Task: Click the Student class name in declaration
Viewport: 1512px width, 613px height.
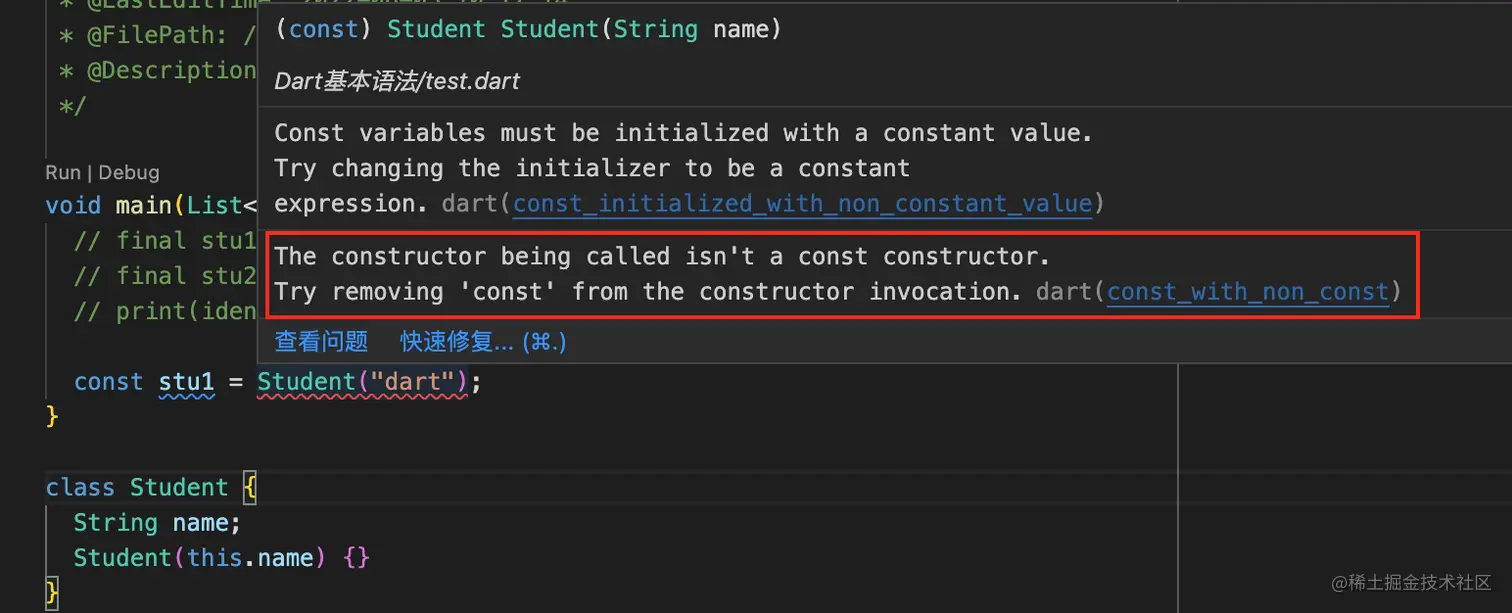Action: click(179, 487)
